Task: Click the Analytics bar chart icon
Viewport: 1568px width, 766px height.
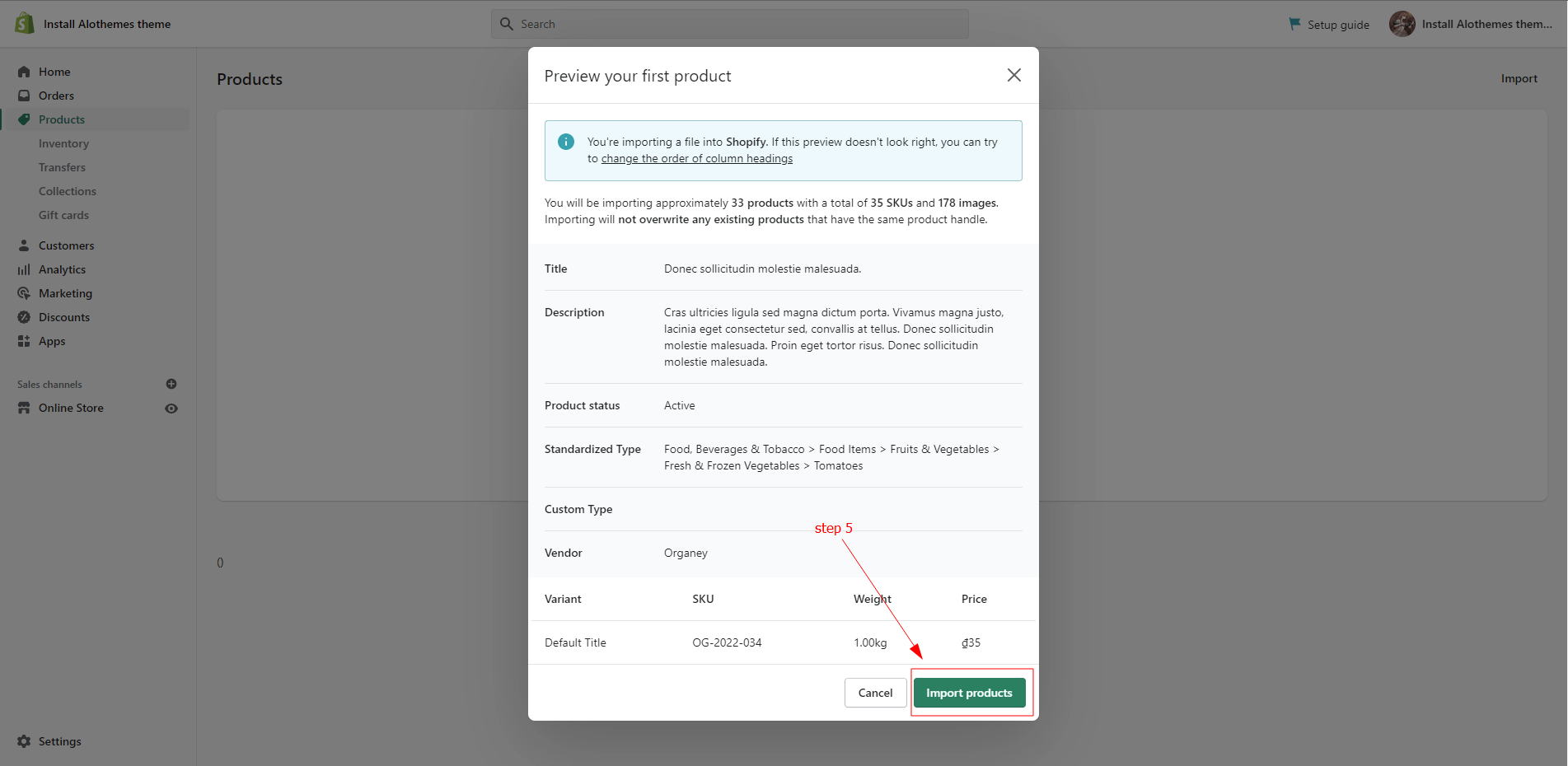Action: point(24,269)
